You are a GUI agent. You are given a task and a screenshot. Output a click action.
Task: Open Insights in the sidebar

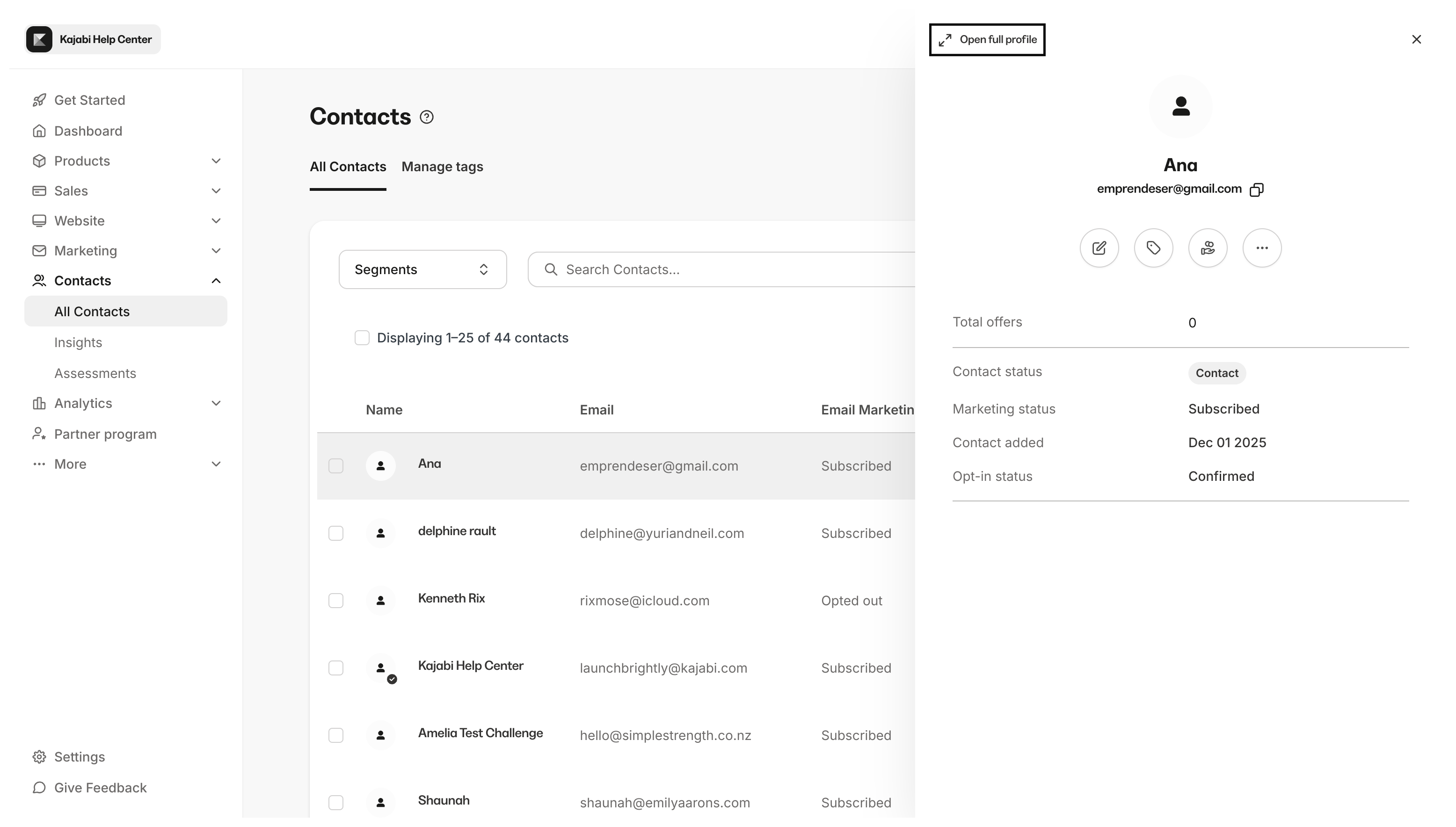(79, 342)
